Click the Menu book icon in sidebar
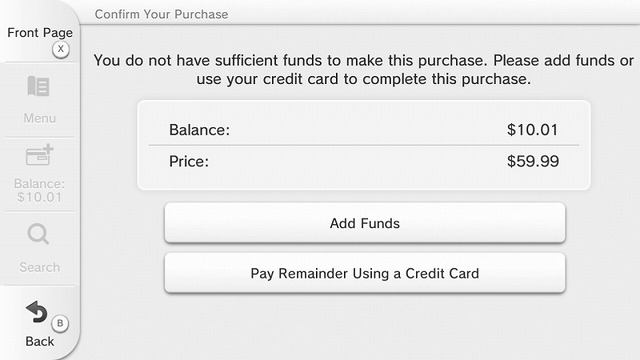The height and width of the screenshot is (360, 640). tap(39, 86)
